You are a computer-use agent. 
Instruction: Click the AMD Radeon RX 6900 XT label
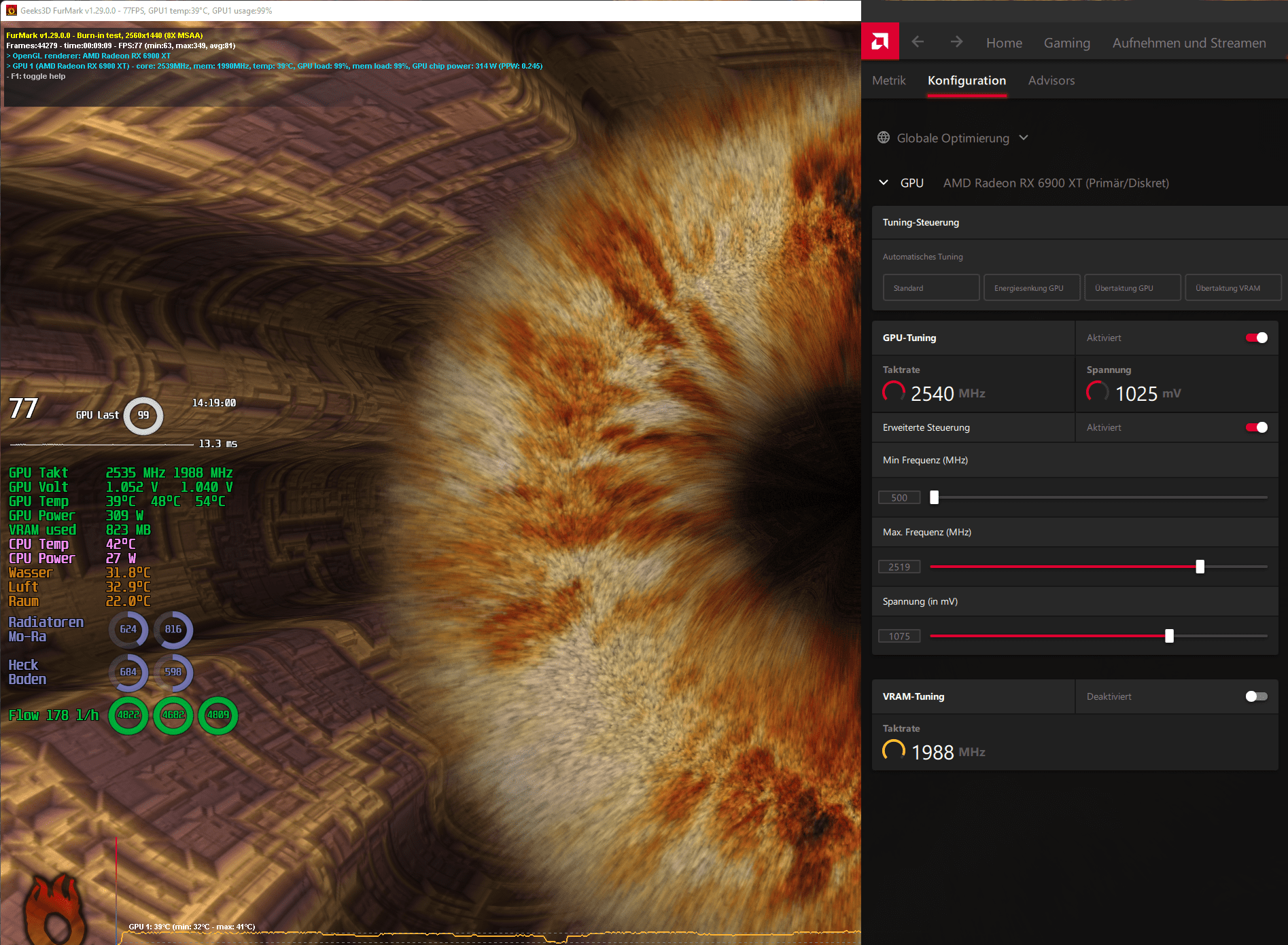[1056, 183]
